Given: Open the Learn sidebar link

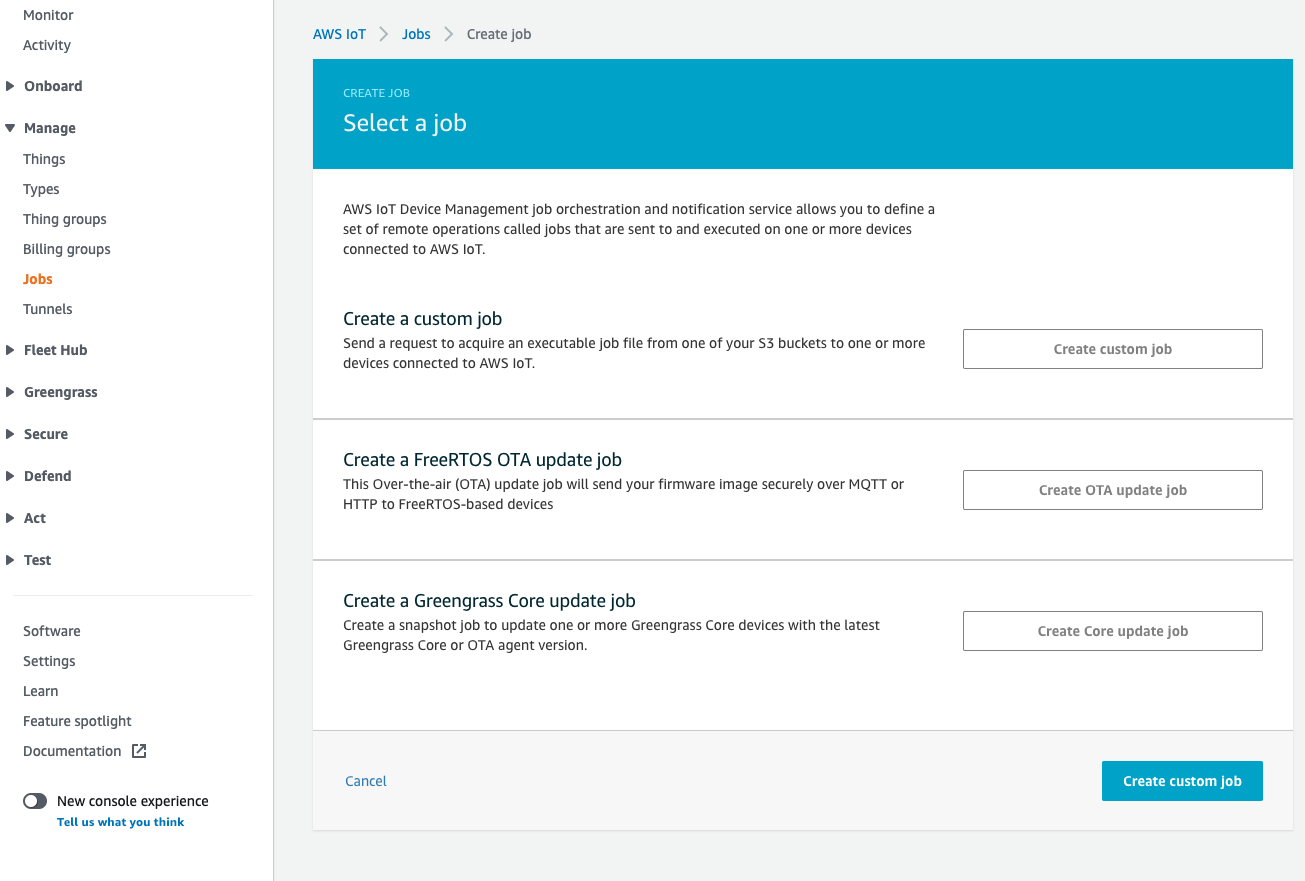Looking at the screenshot, I should point(41,691).
